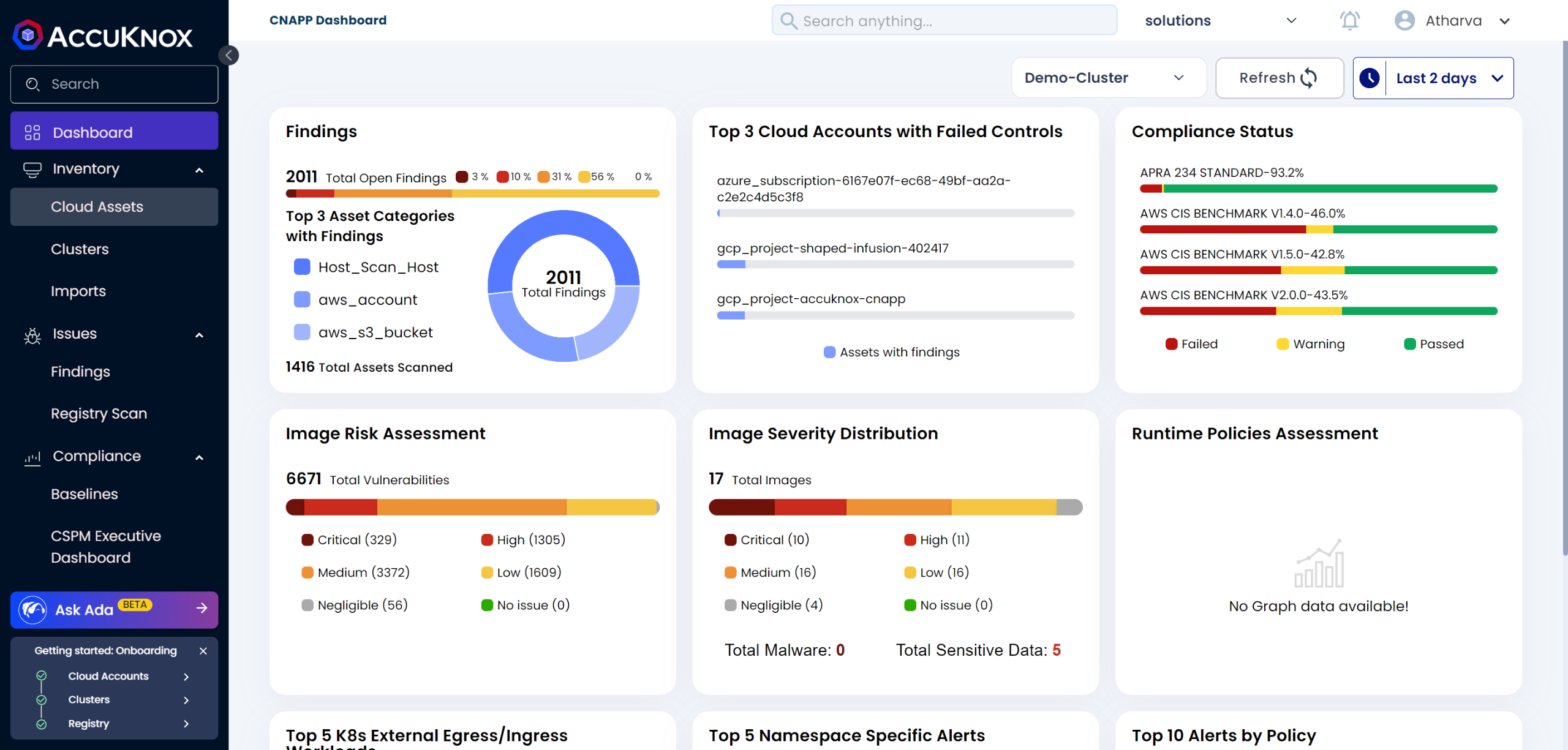
Task: Toggle Host_Scan_Host legend square
Action: (302, 267)
